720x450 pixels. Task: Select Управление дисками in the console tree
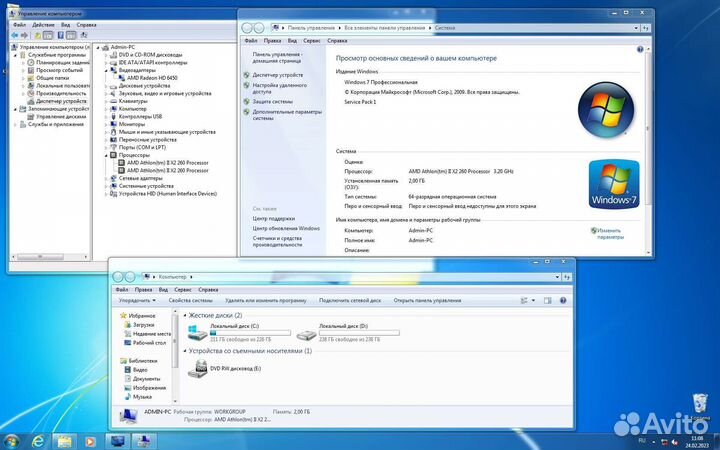pyautogui.click(x=61, y=117)
